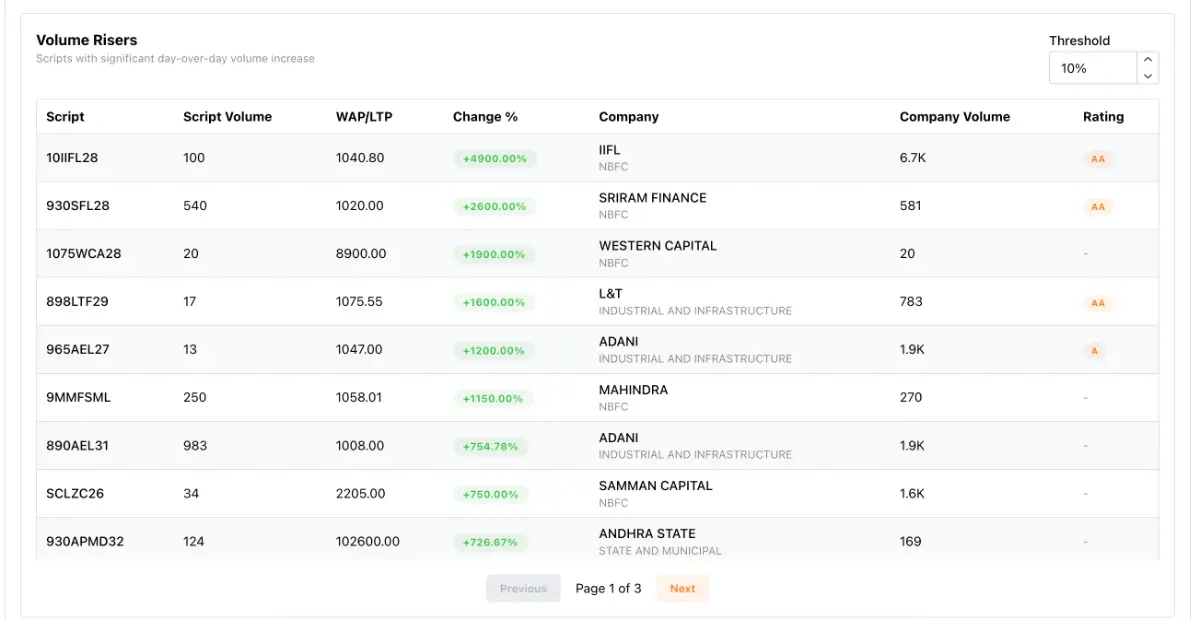Click the Company Volume column header
This screenshot has width=1200, height=620.
954,117
